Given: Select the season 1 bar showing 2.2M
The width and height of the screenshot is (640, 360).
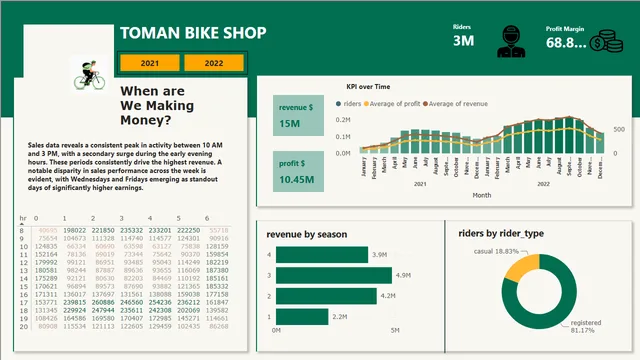Looking at the screenshot, I should click(x=302, y=317).
